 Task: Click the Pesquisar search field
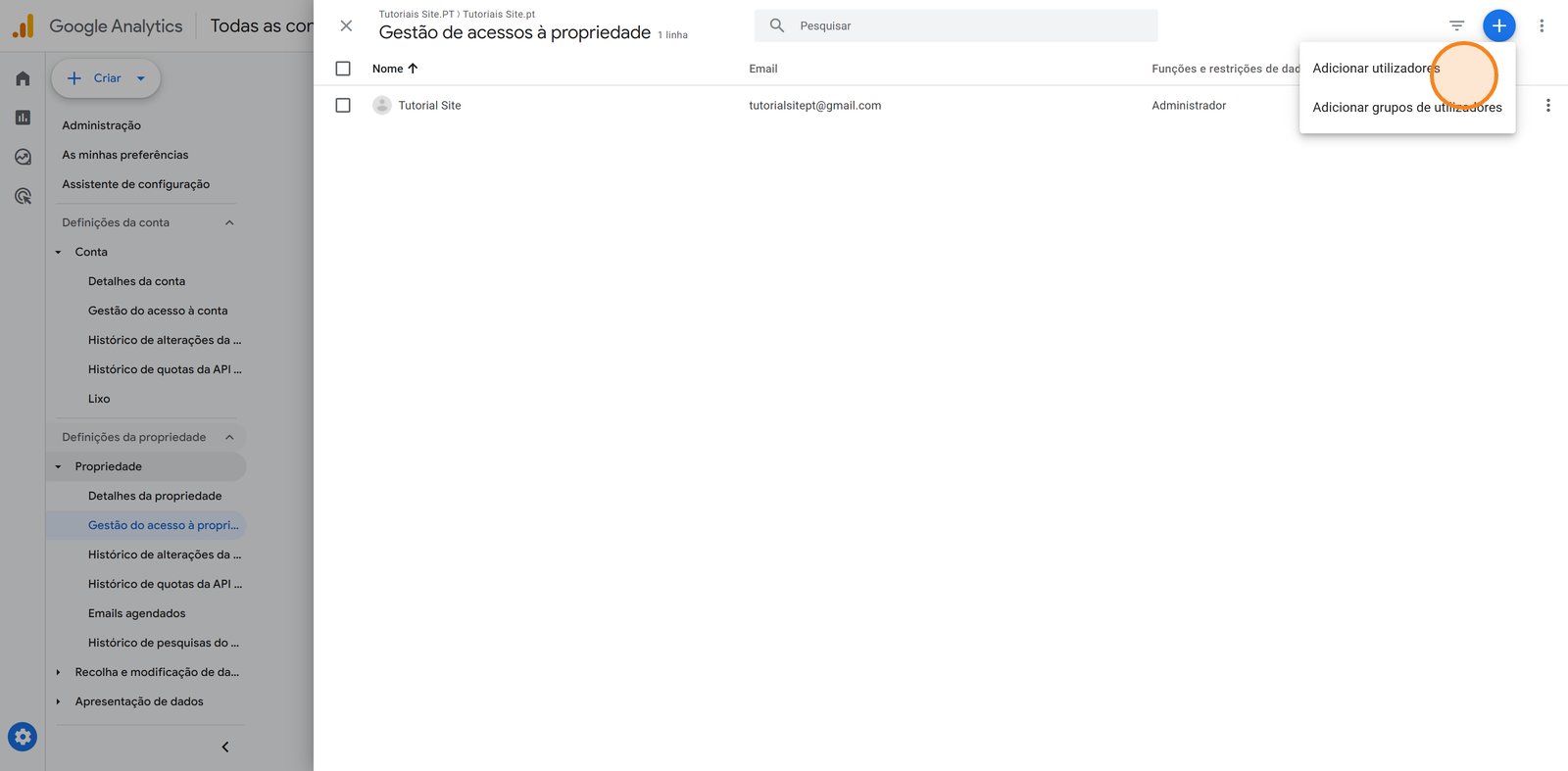955,25
